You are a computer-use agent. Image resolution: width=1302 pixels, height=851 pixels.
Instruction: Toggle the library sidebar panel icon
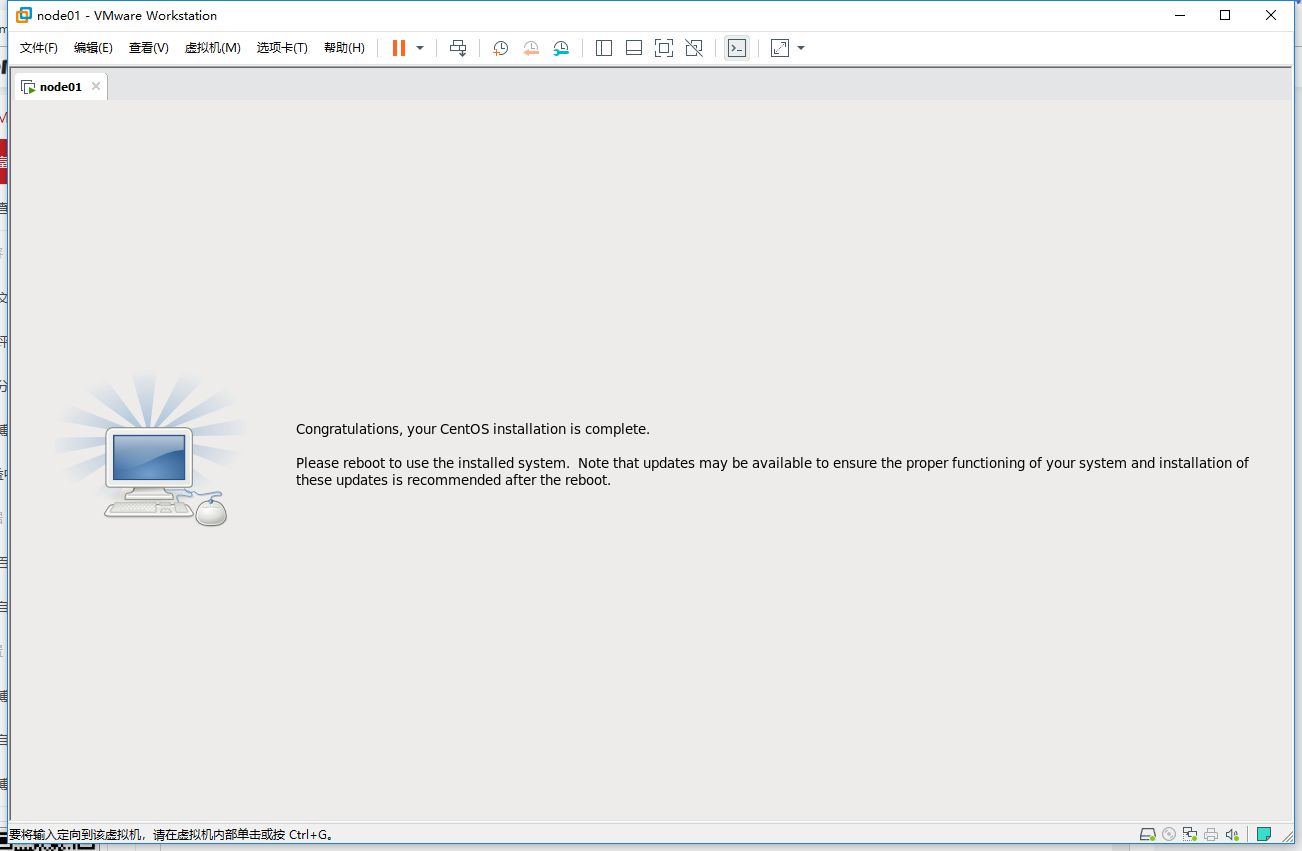click(x=604, y=48)
